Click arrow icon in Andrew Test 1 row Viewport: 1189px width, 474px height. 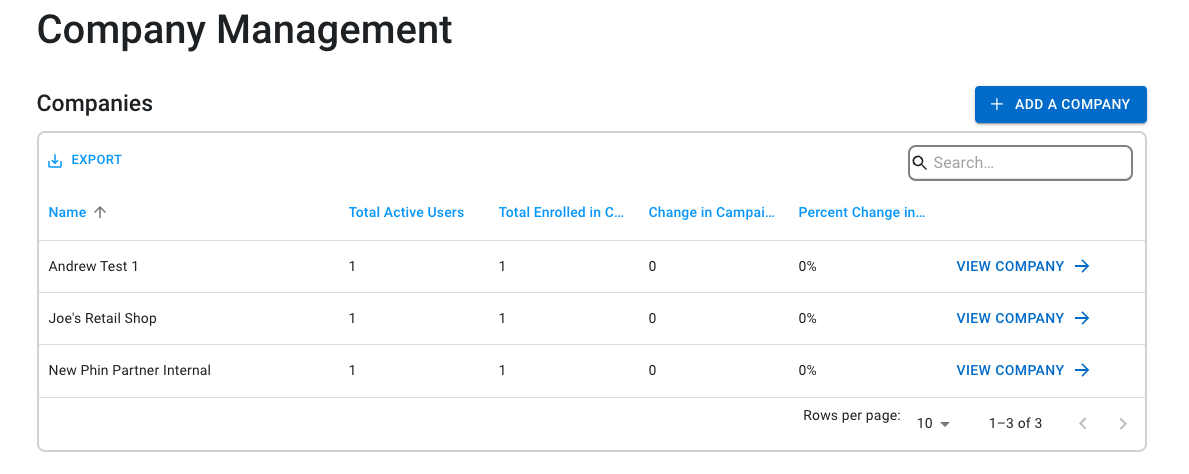click(1083, 266)
